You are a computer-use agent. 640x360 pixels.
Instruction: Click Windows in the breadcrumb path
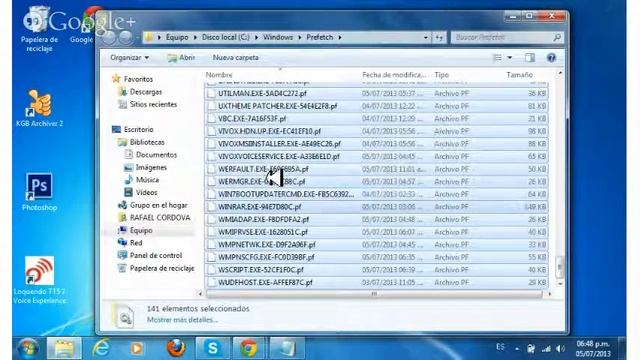278,37
